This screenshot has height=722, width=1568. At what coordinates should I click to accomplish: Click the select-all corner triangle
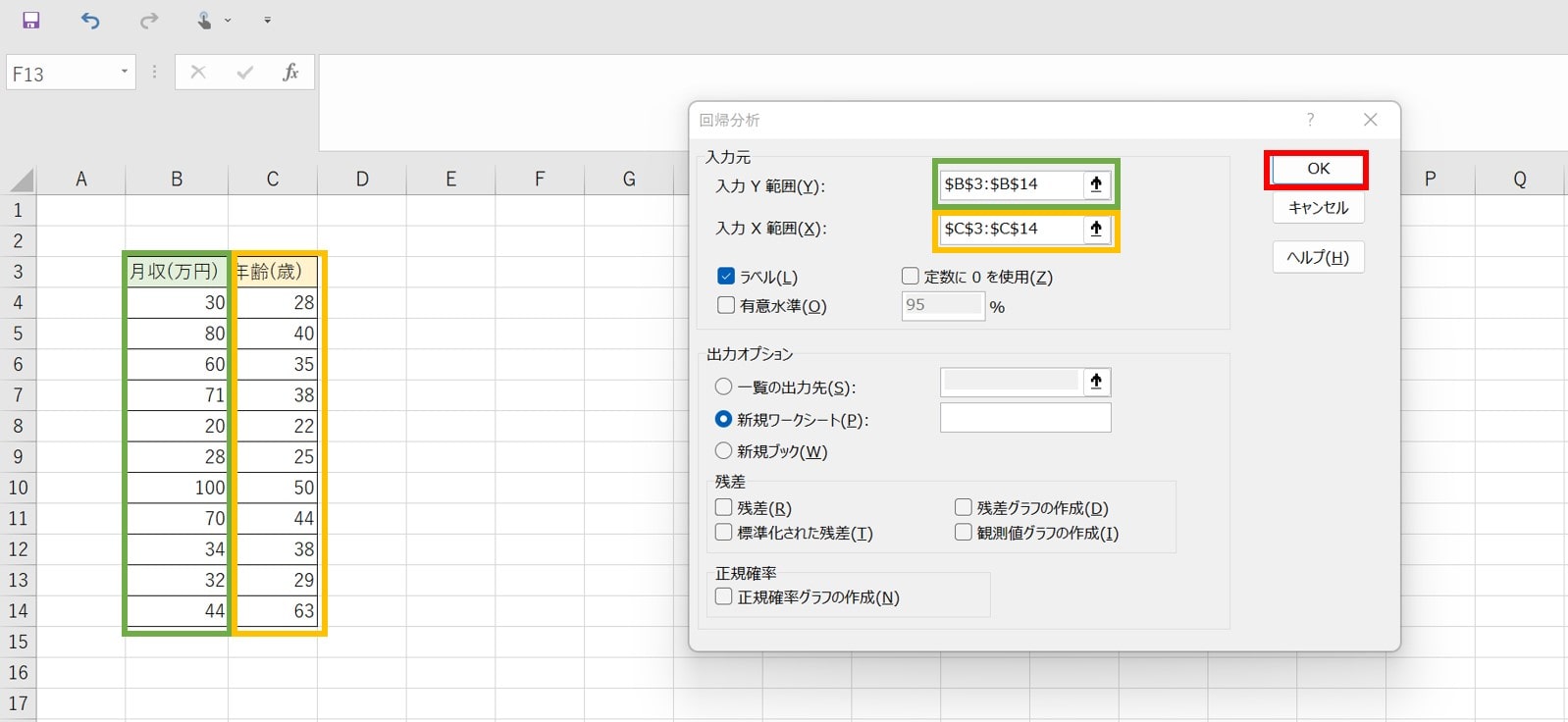pos(22,180)
